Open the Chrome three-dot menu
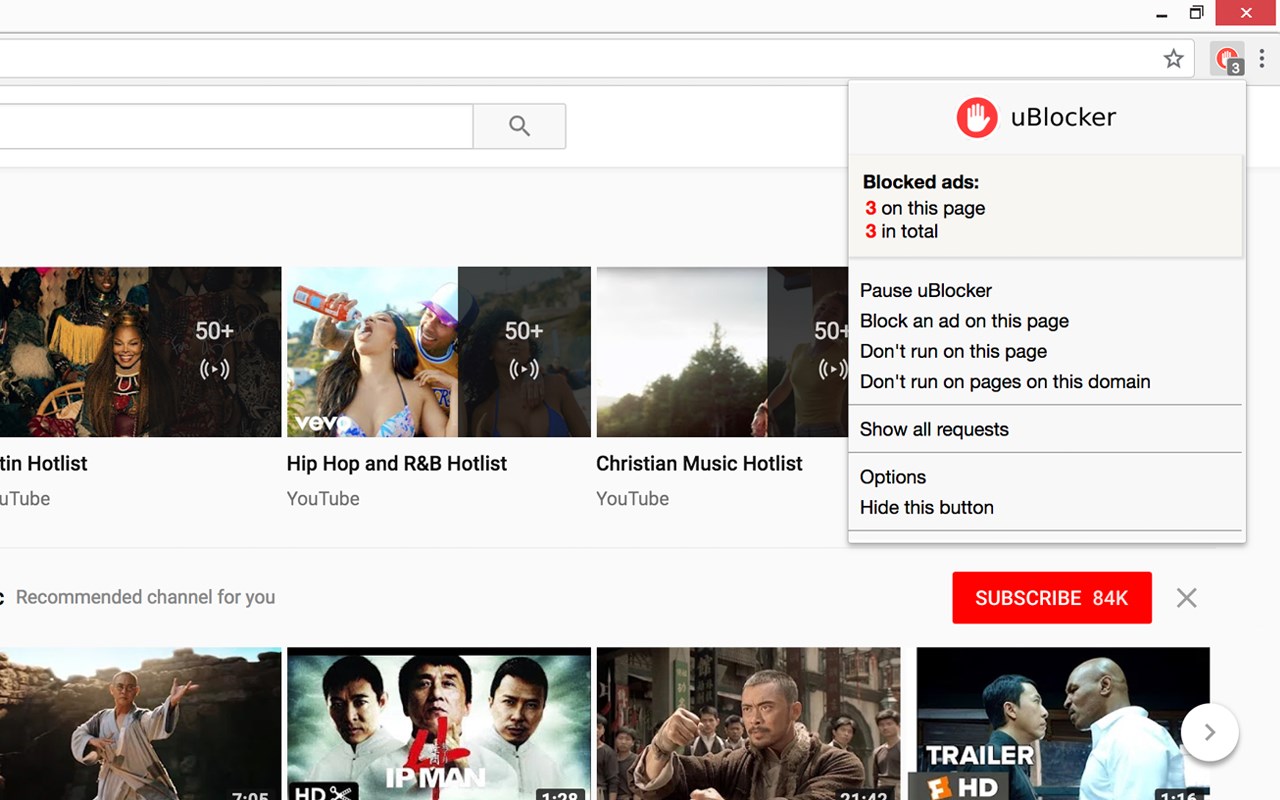 pyautogui.click(x=1262, y=59)
